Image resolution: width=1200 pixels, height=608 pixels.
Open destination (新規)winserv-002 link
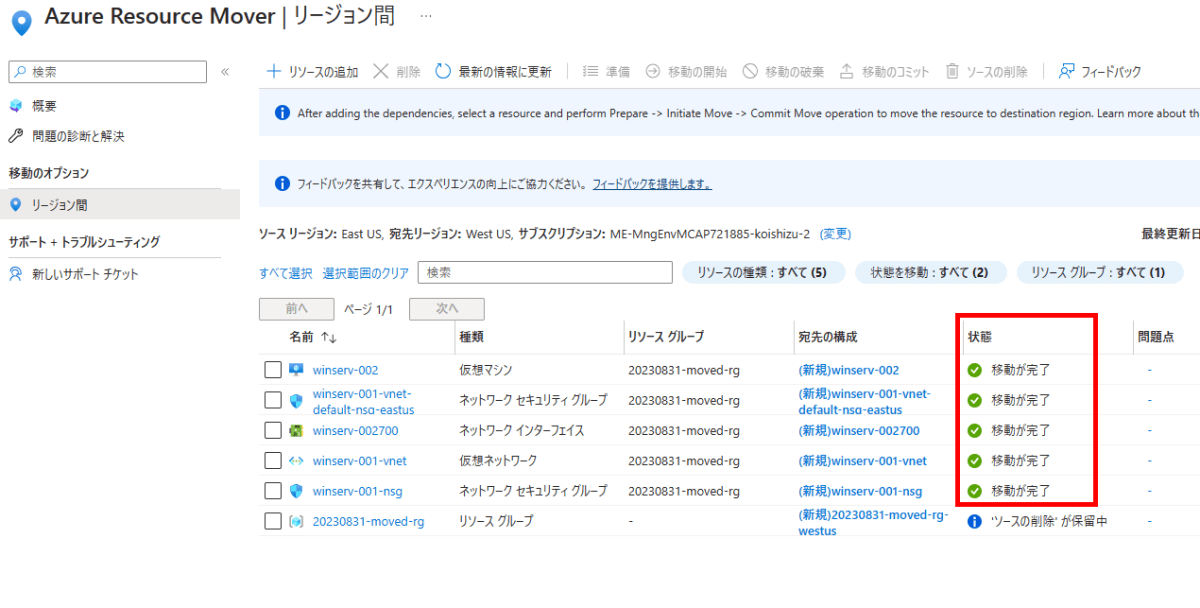[x=849, y=371]
